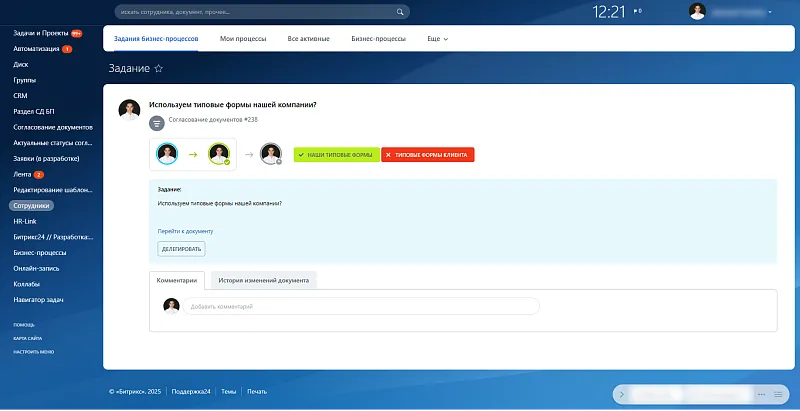Open the user menu dropdown arrow
This screenshot has width=800, height=411.
pyautogui.click(x=770, y=12)
